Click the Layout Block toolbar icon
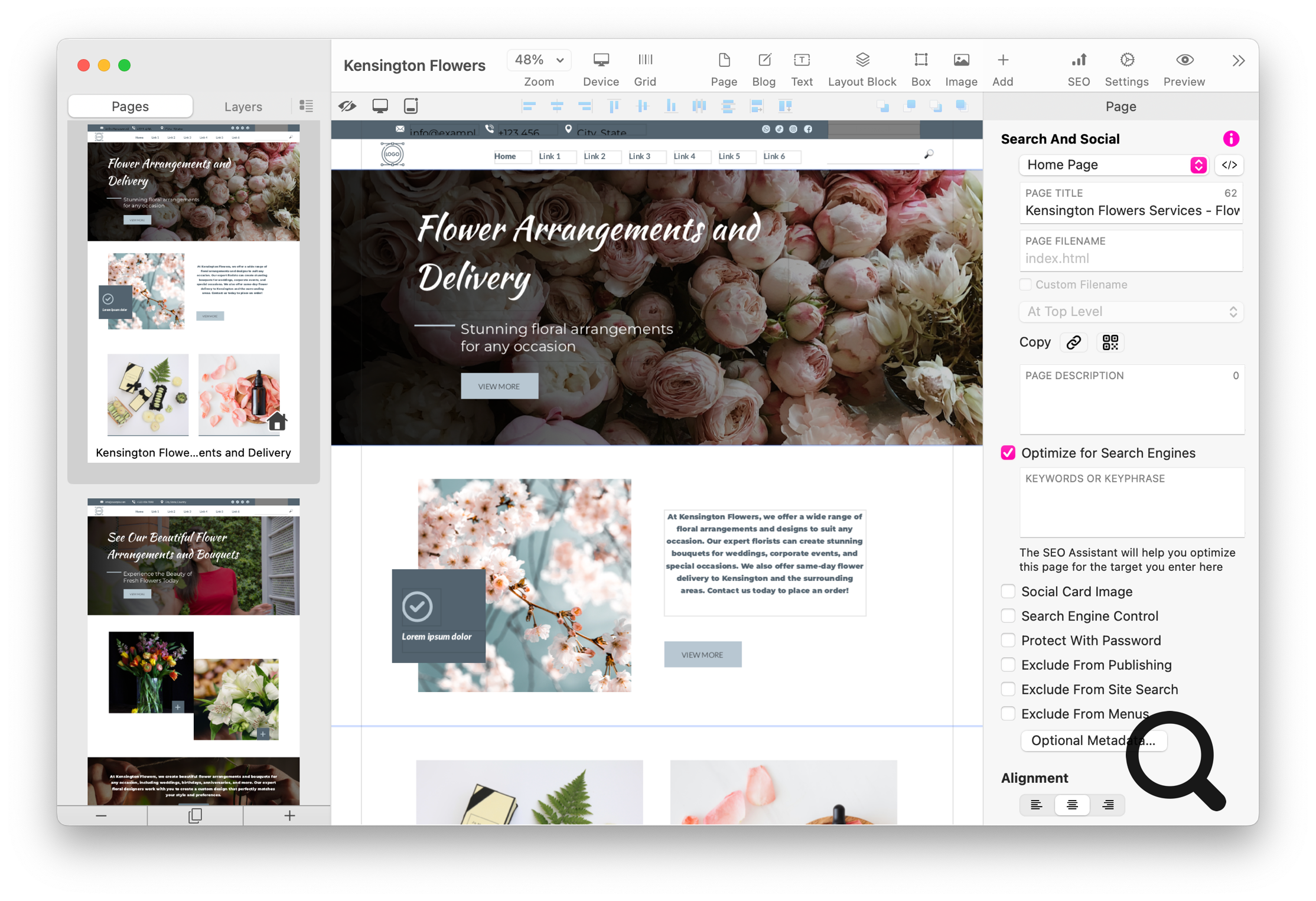The height and width of the screenshot is (901, 1316). pos(862,61)
